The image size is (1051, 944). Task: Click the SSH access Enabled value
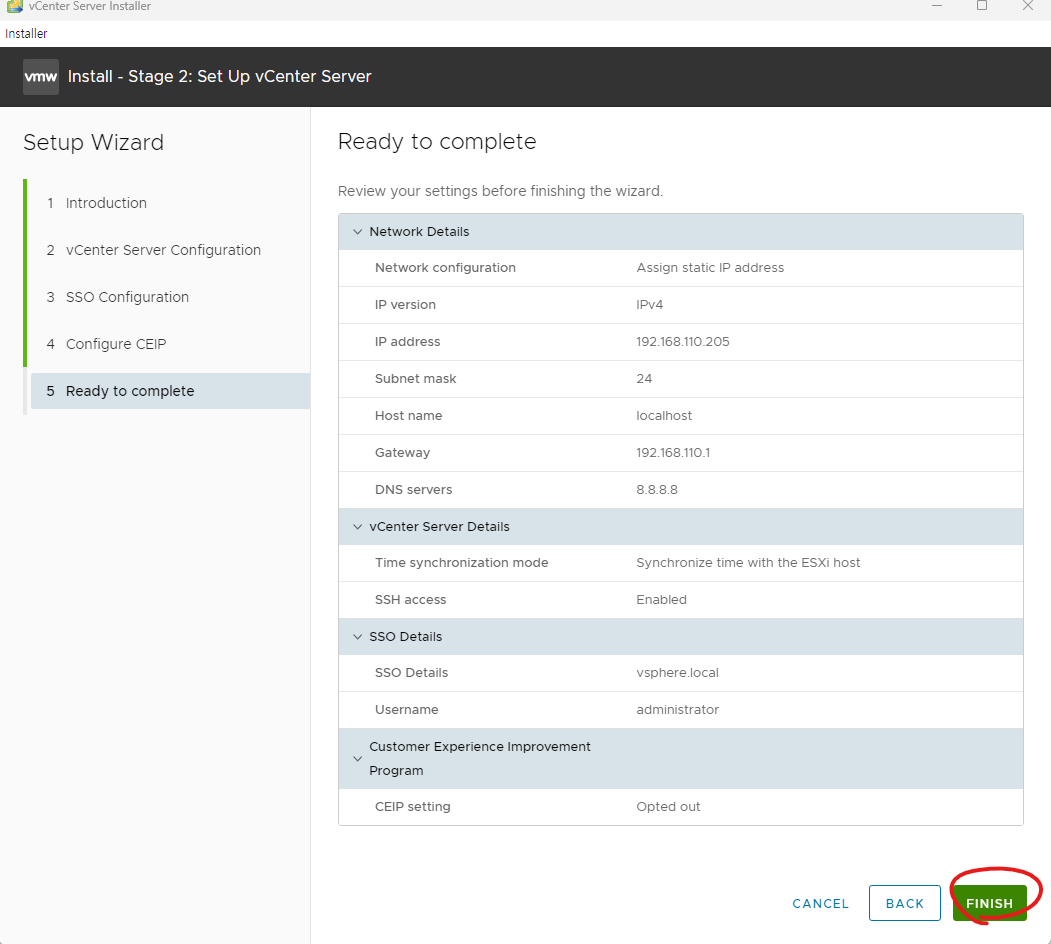661,599
